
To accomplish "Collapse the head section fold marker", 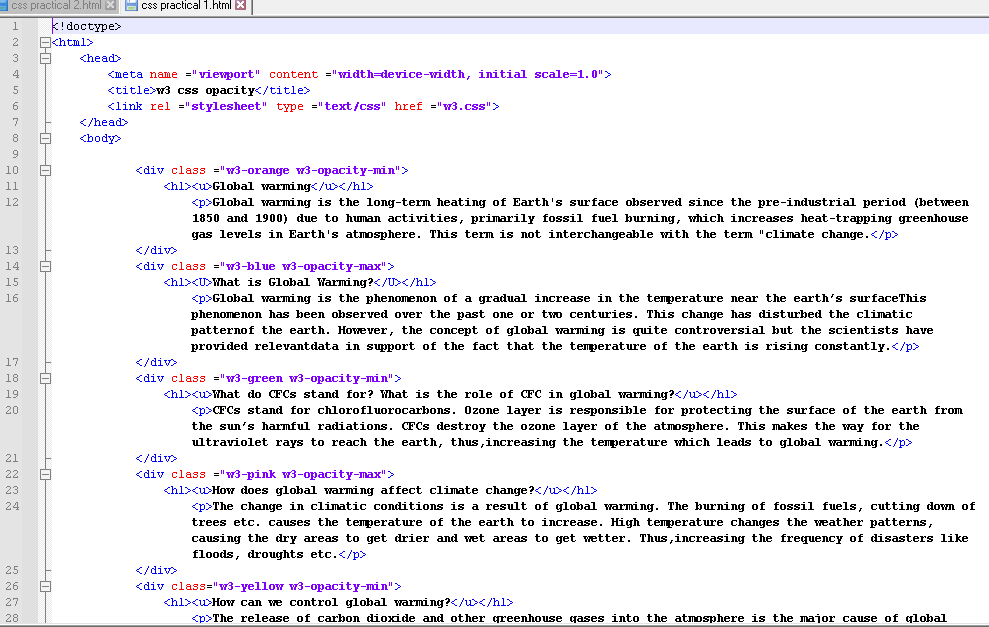I will (44, 58).
